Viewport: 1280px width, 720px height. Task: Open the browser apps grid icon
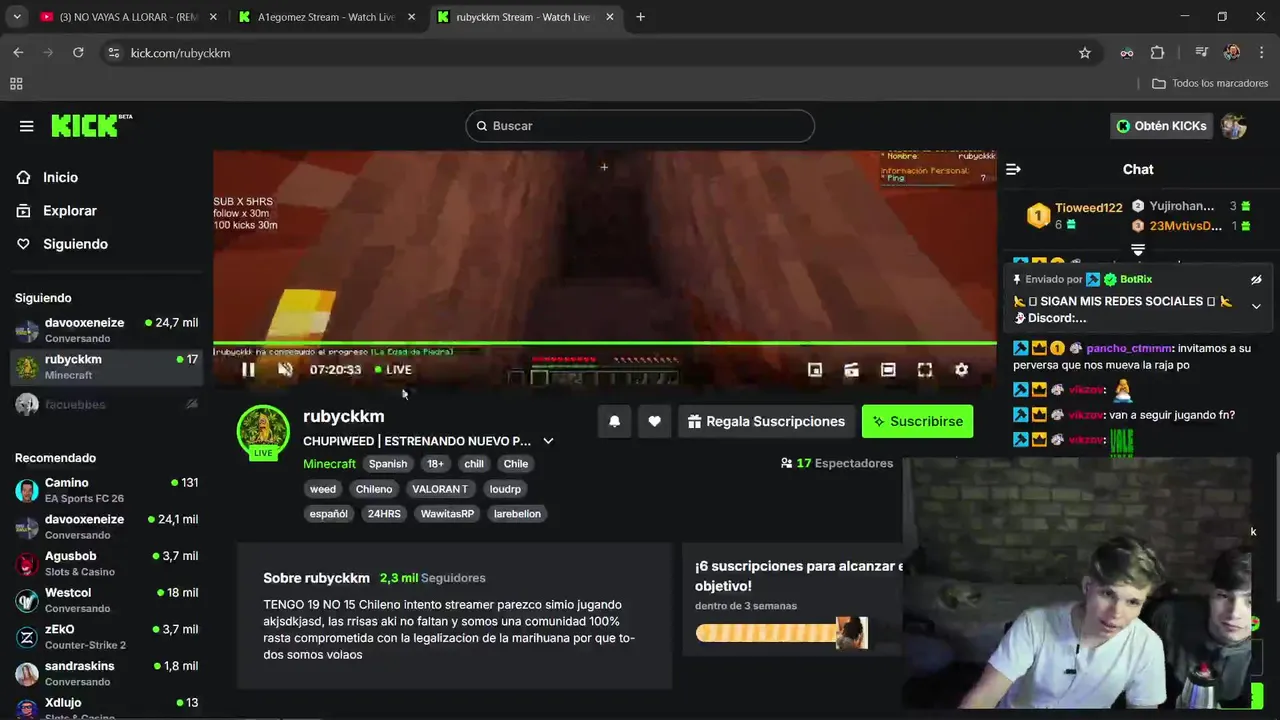coord(16,84)
